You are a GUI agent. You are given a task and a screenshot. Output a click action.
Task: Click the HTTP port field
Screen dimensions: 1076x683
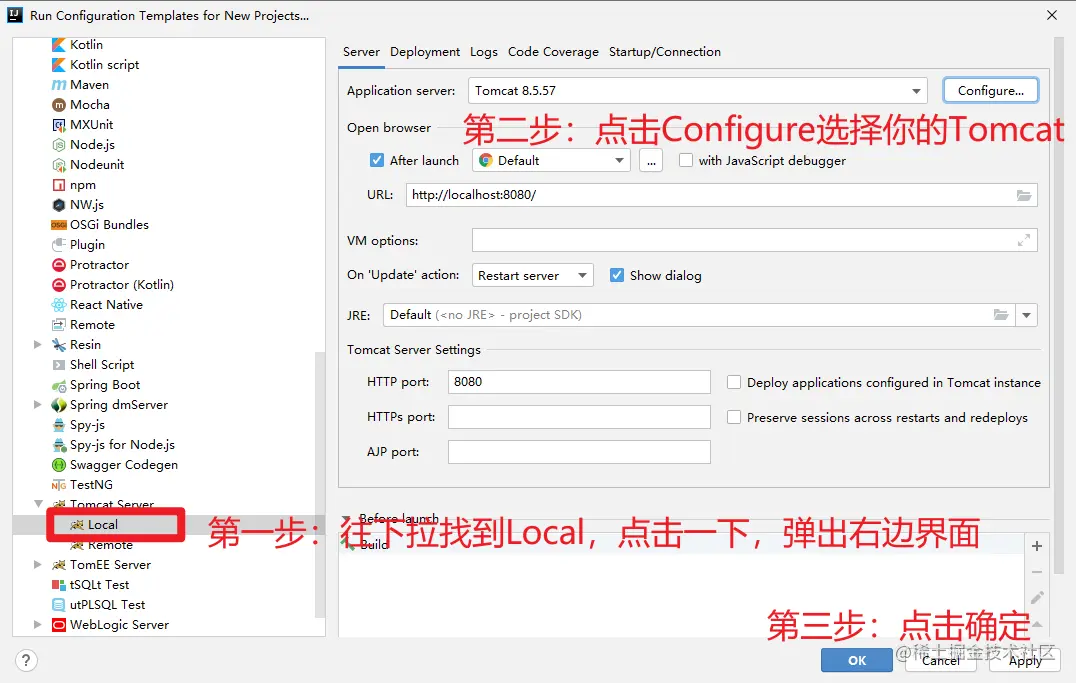click(x=579, y=382)
